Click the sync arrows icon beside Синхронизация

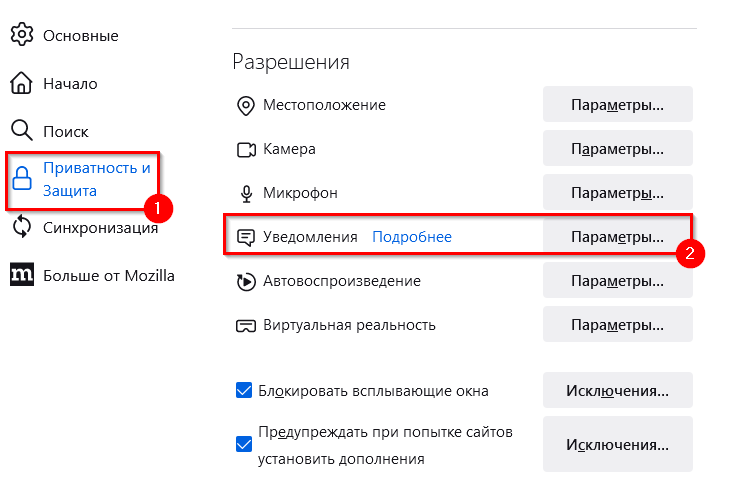(x=22, y=227)
